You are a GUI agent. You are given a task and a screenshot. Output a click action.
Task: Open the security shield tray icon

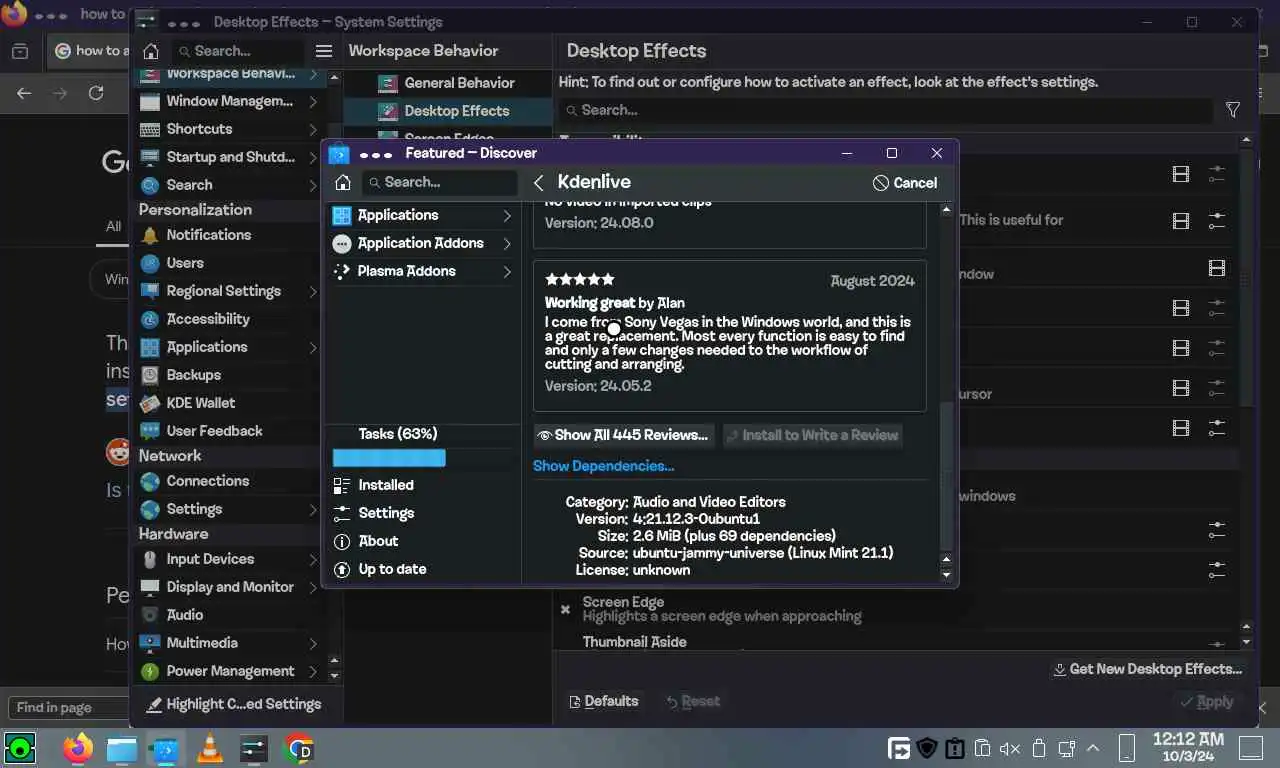point(927,748)
